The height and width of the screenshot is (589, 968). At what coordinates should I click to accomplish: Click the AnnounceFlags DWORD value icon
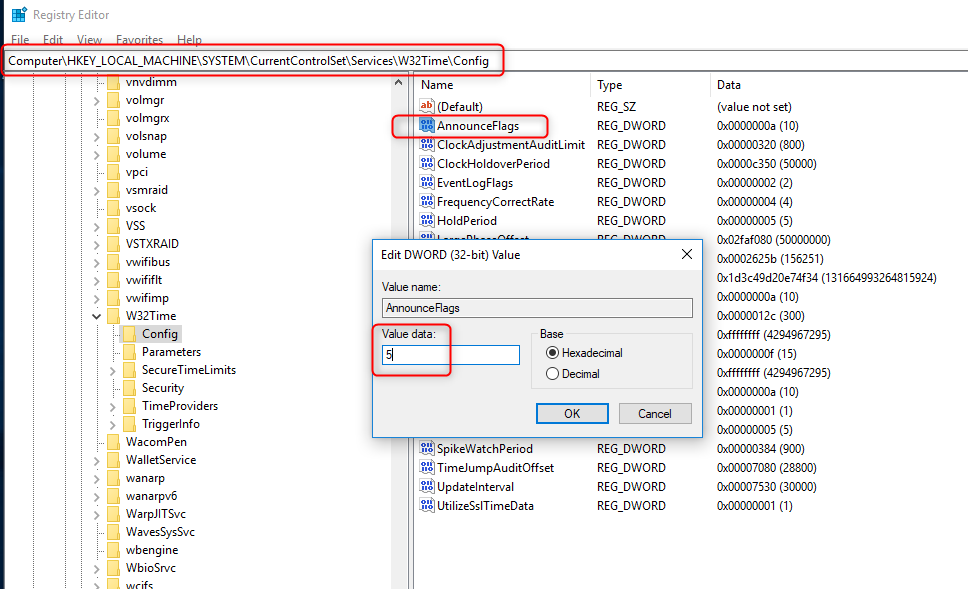(428, 126)
